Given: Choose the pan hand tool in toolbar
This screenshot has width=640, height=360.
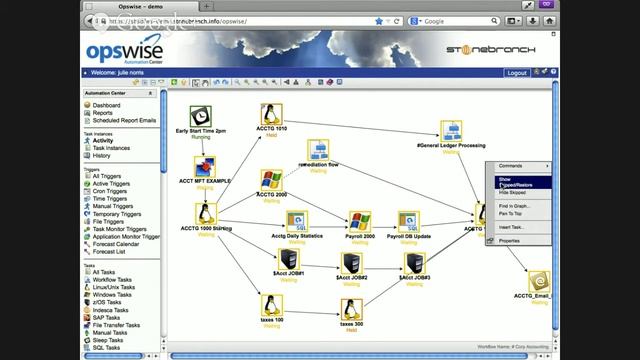Looking at the screenshot, I should [205, 82].
